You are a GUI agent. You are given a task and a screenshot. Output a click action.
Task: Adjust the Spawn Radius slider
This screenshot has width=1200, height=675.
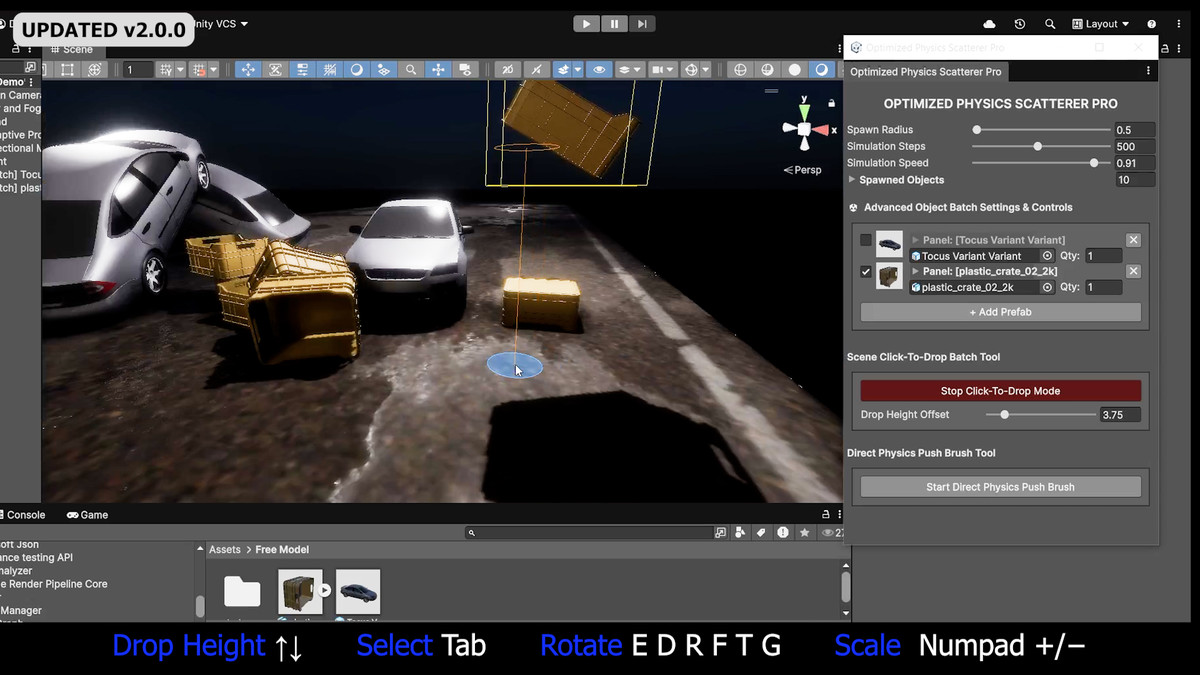tap(1042, 130)
